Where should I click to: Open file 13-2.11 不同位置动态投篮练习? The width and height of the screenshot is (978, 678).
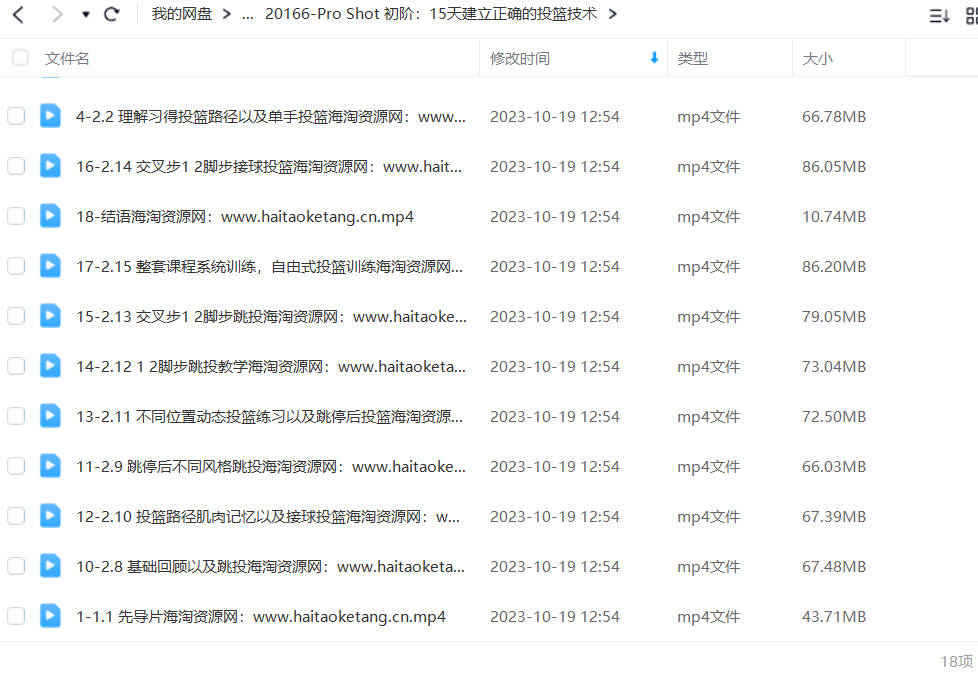pyautogui.click(x=269, y=416)
